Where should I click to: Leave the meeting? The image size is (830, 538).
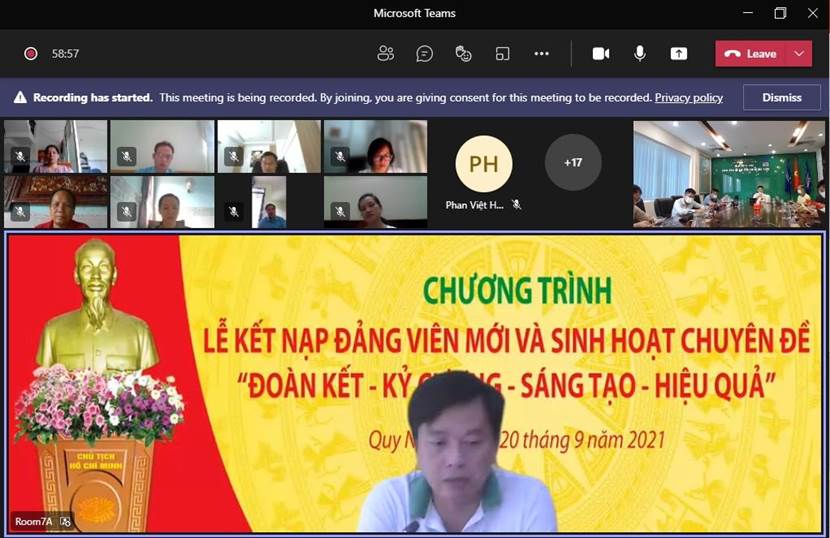point(750,53)
